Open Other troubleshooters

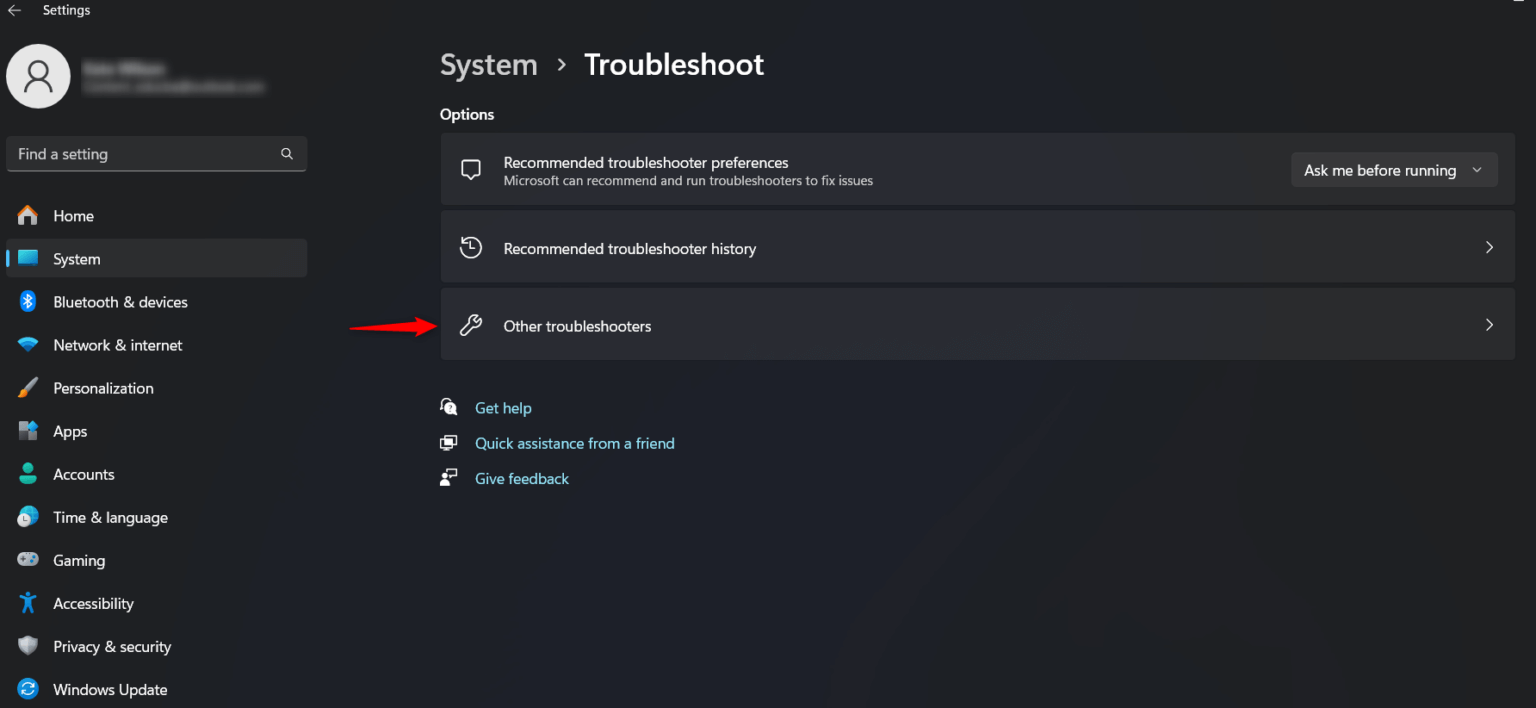coord(977,324)
